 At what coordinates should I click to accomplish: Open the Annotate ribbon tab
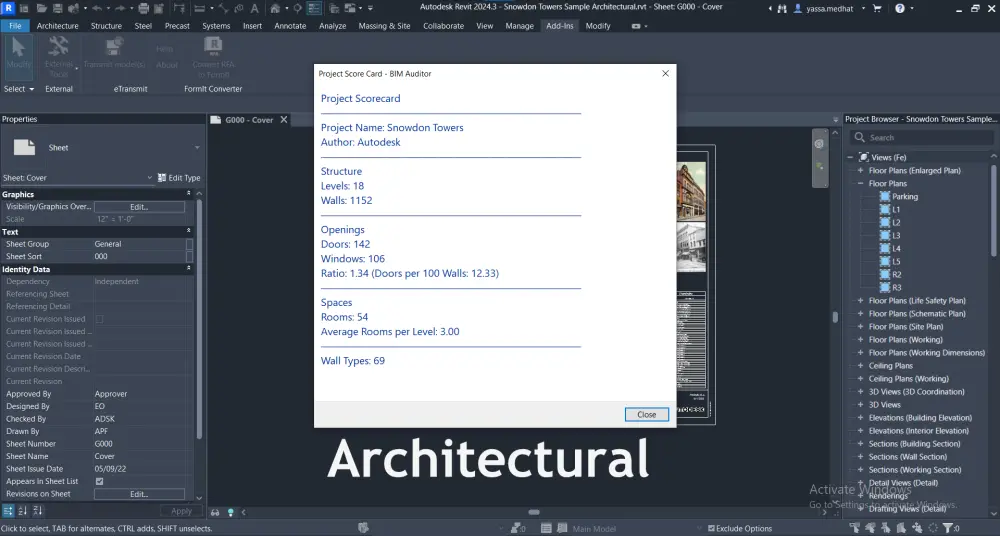coord(290,26)
